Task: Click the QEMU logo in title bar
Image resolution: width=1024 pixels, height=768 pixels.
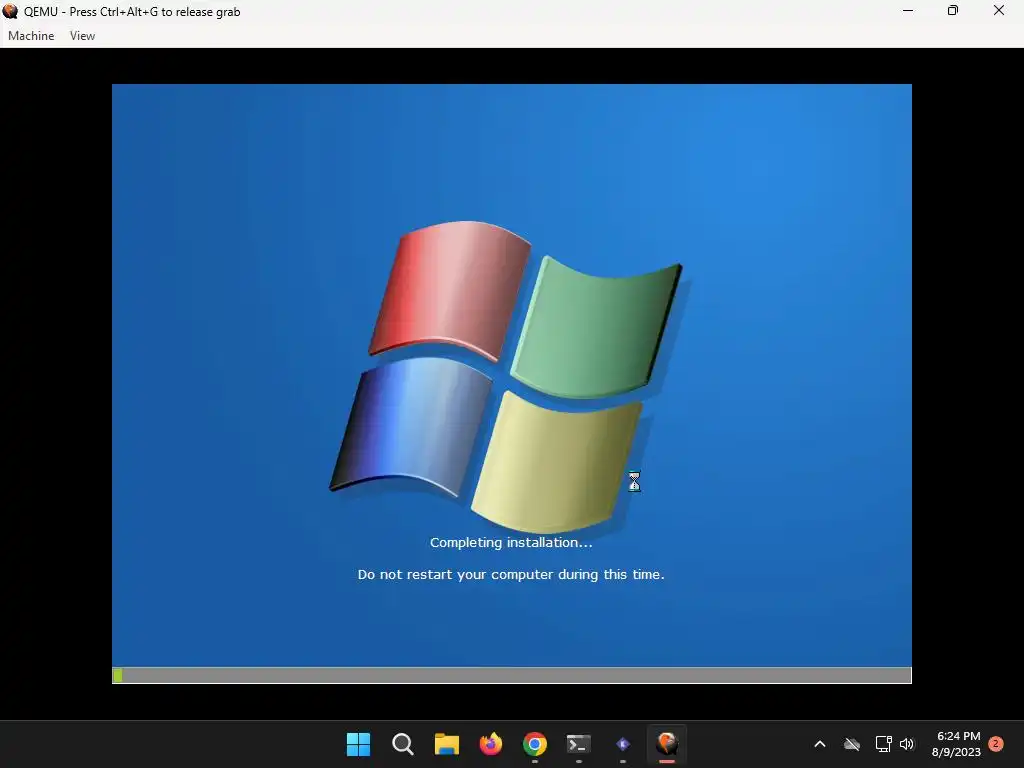Action: coord(10,11)
